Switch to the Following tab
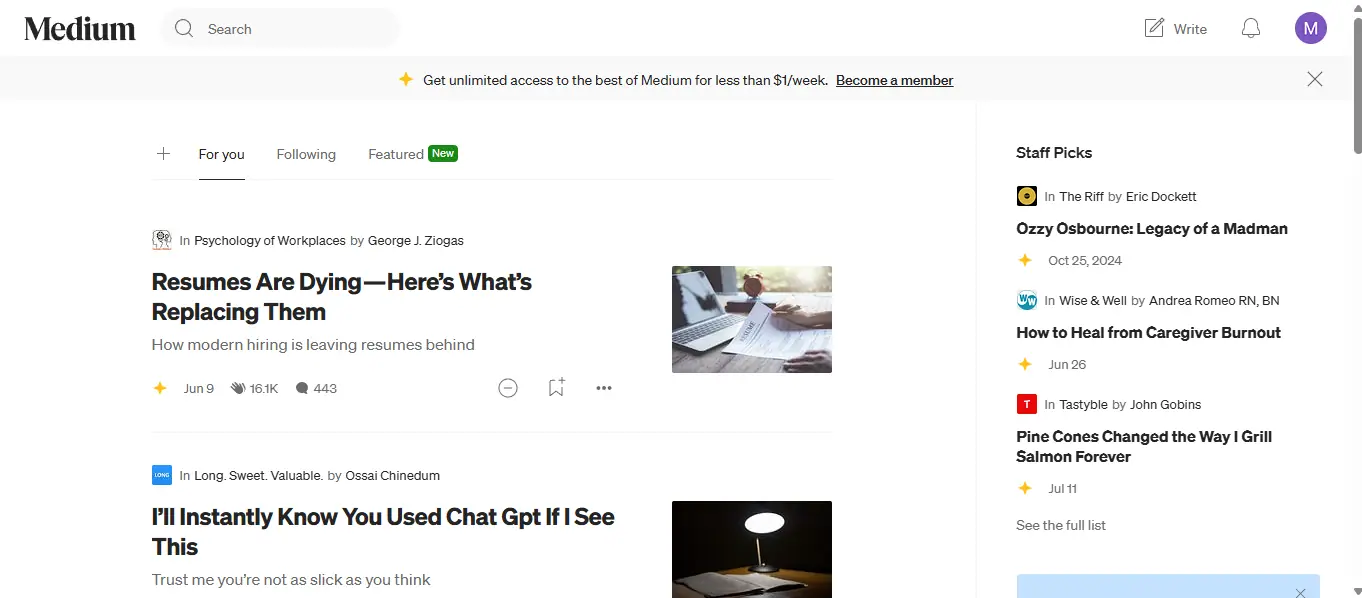The width and height of the screenshot is (1362, 598). (306, 154)
